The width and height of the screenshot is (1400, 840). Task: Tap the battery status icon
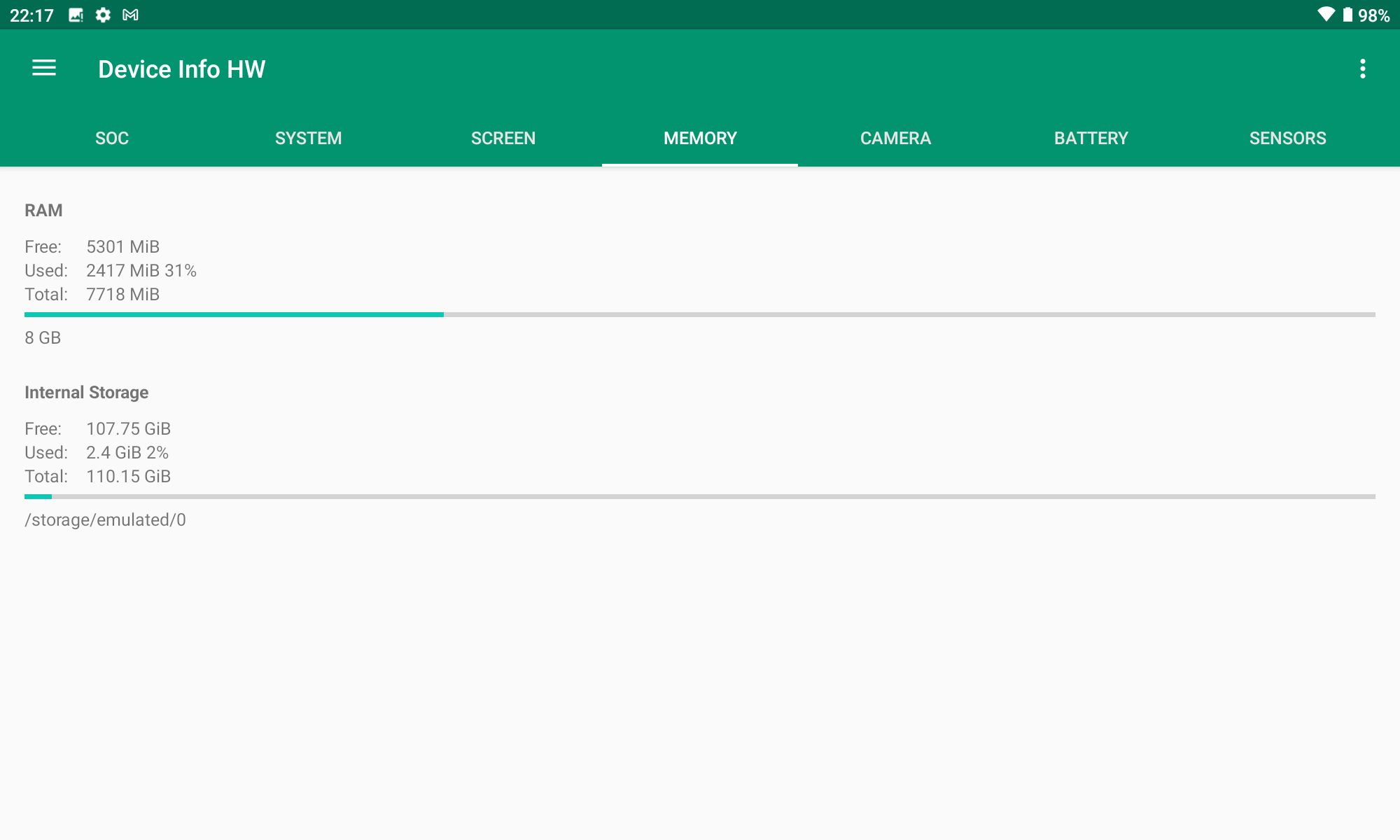1347,15
